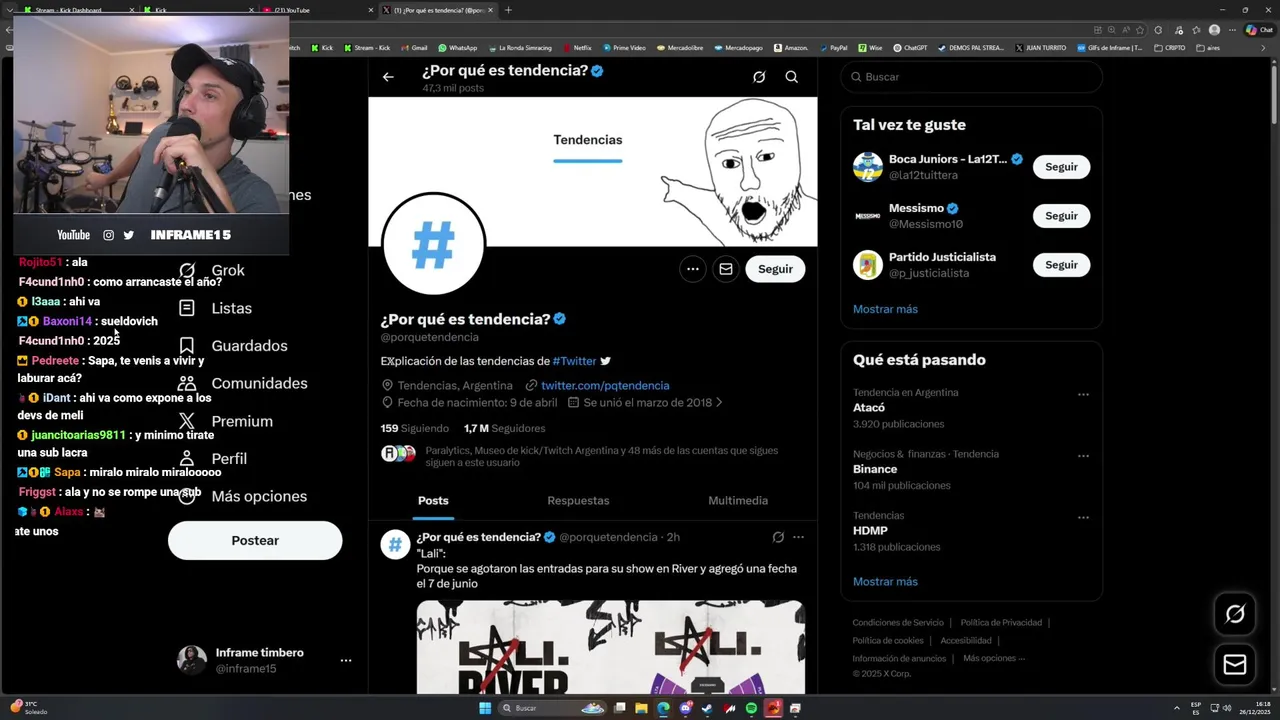Click Mostrar más under Qué está pasando
Image resolution: width=1280 pixels, height=720 pixels.
885,582
